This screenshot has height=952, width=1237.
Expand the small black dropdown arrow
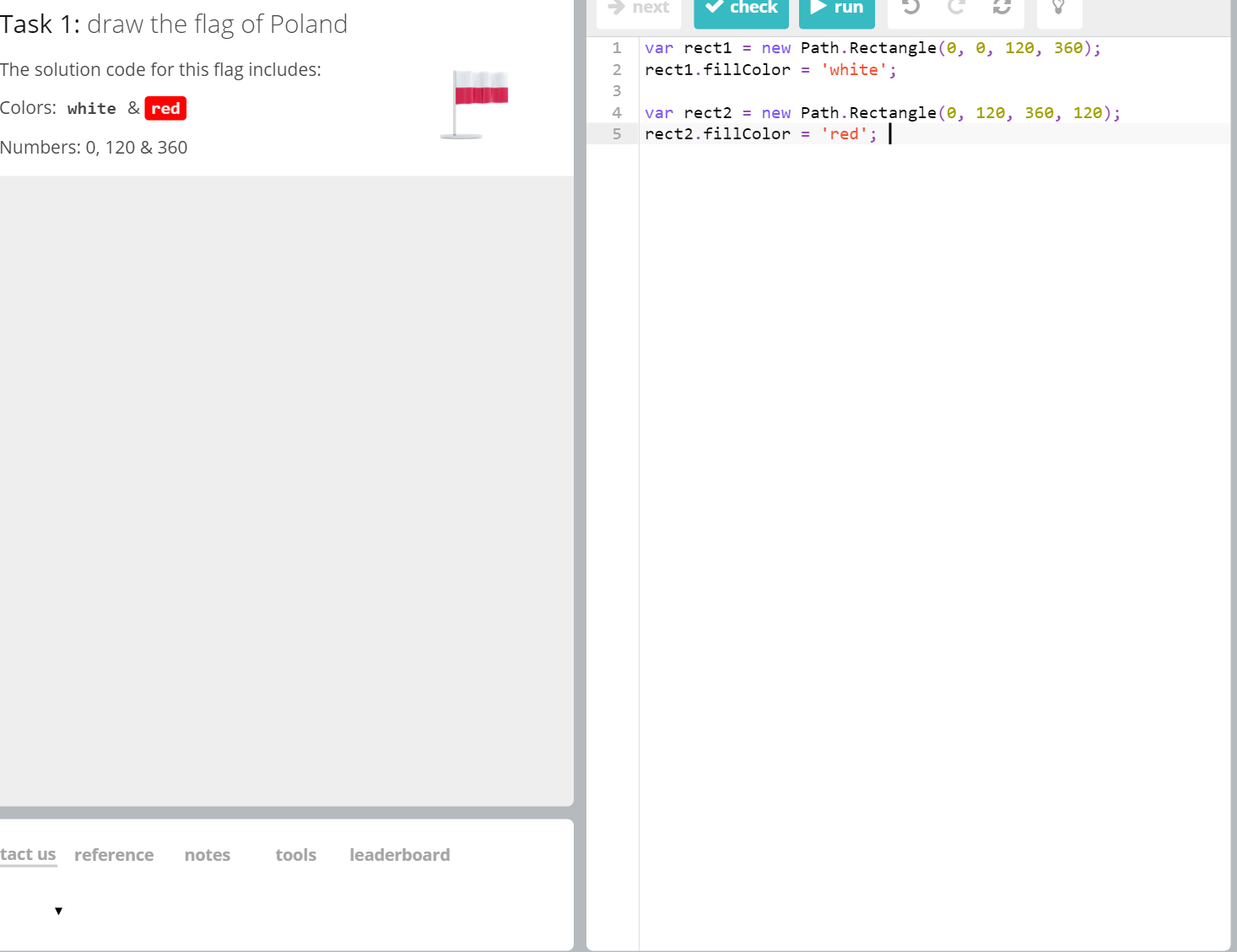tap(58, 911)
